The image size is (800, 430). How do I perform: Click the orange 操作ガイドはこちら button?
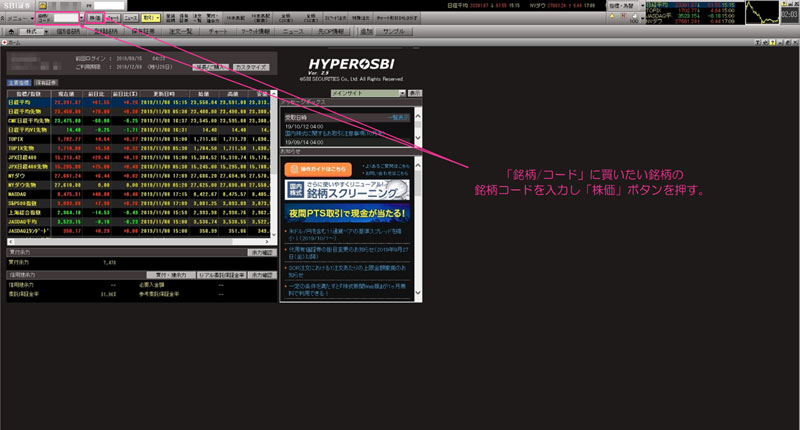click(x=318, y=169)
